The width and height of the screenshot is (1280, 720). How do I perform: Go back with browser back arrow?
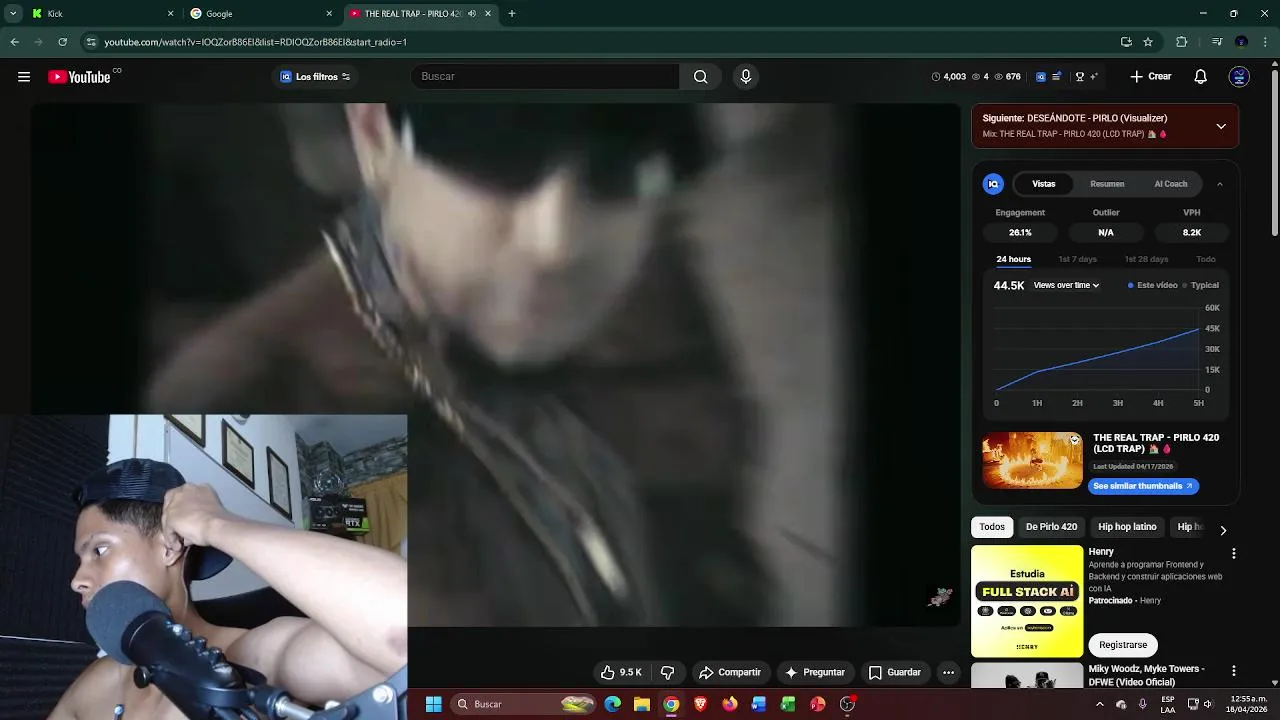coord(15,42)
